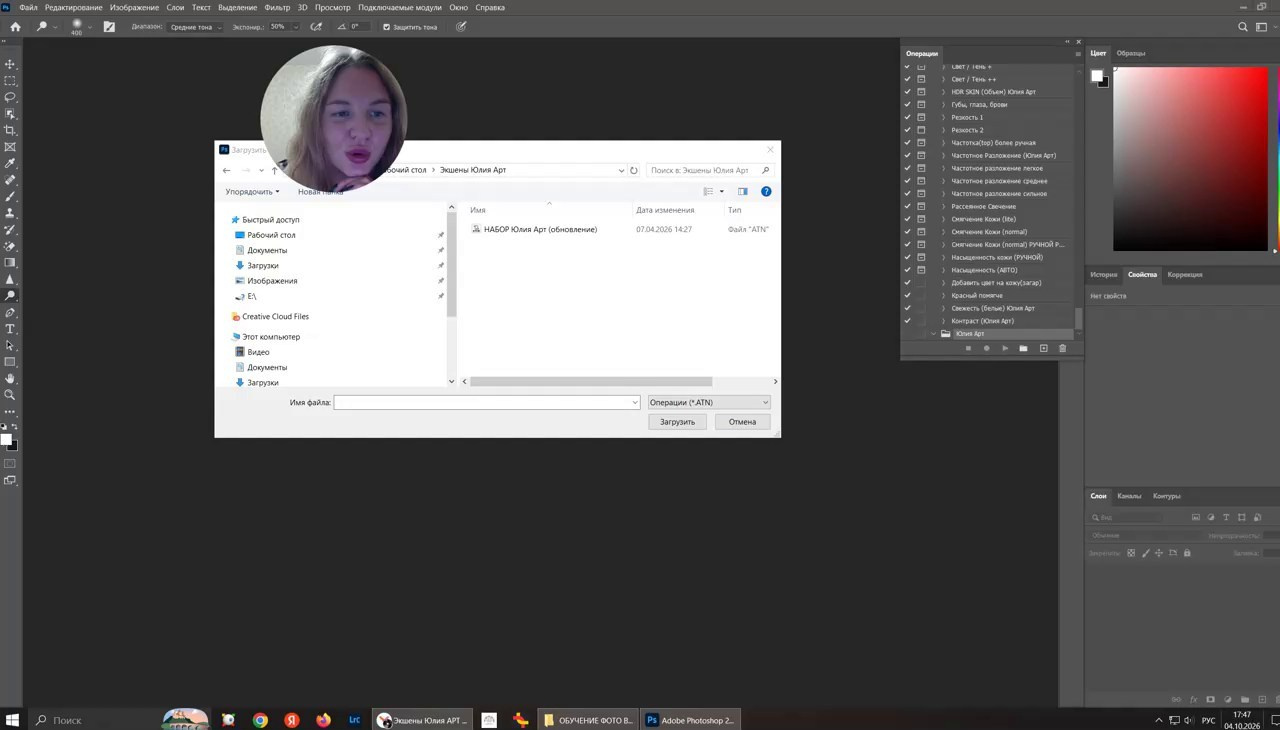Expand the Частотное разложение легкое action
This screenshot has width=1280, height=730.
943,168
